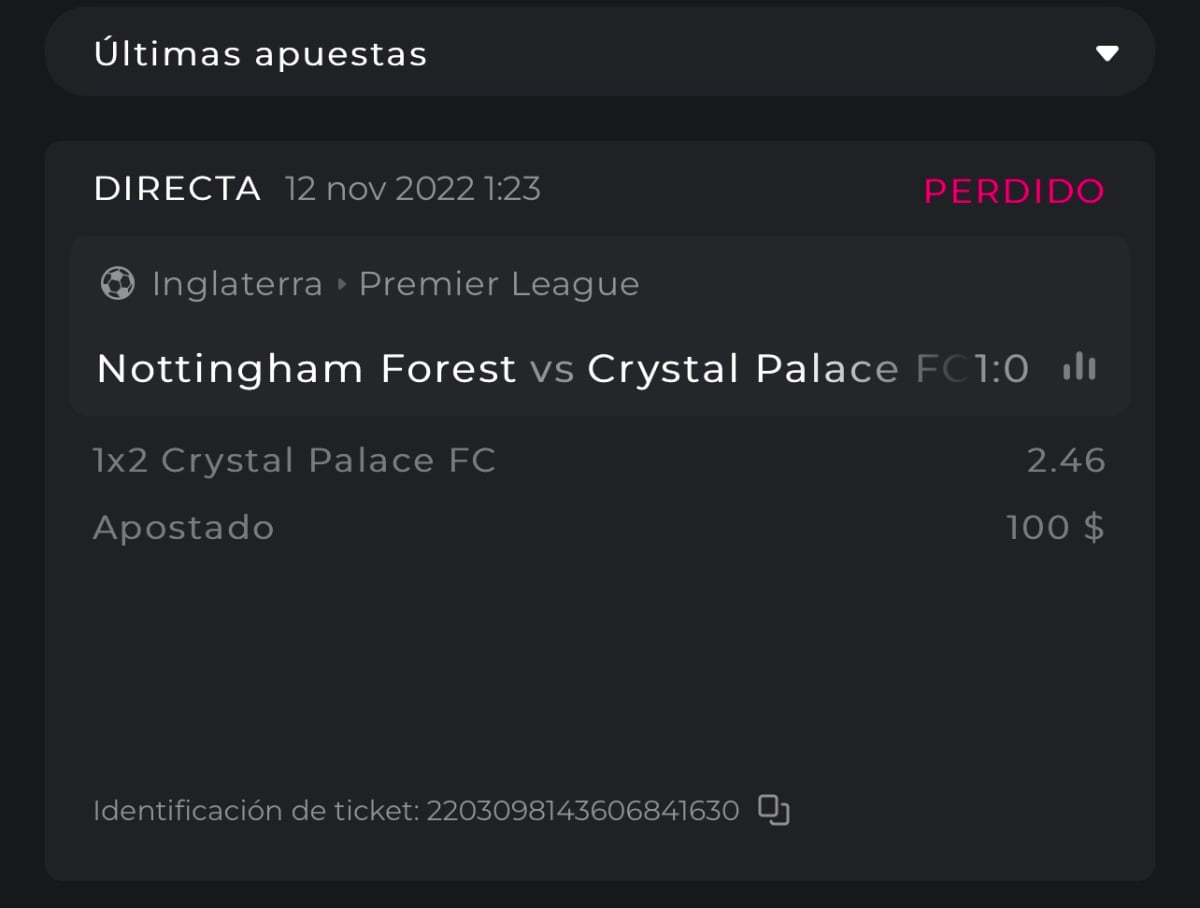Select the ticket number 2203098143606841630
1200x908 pixels.
[x=582, y=810]
